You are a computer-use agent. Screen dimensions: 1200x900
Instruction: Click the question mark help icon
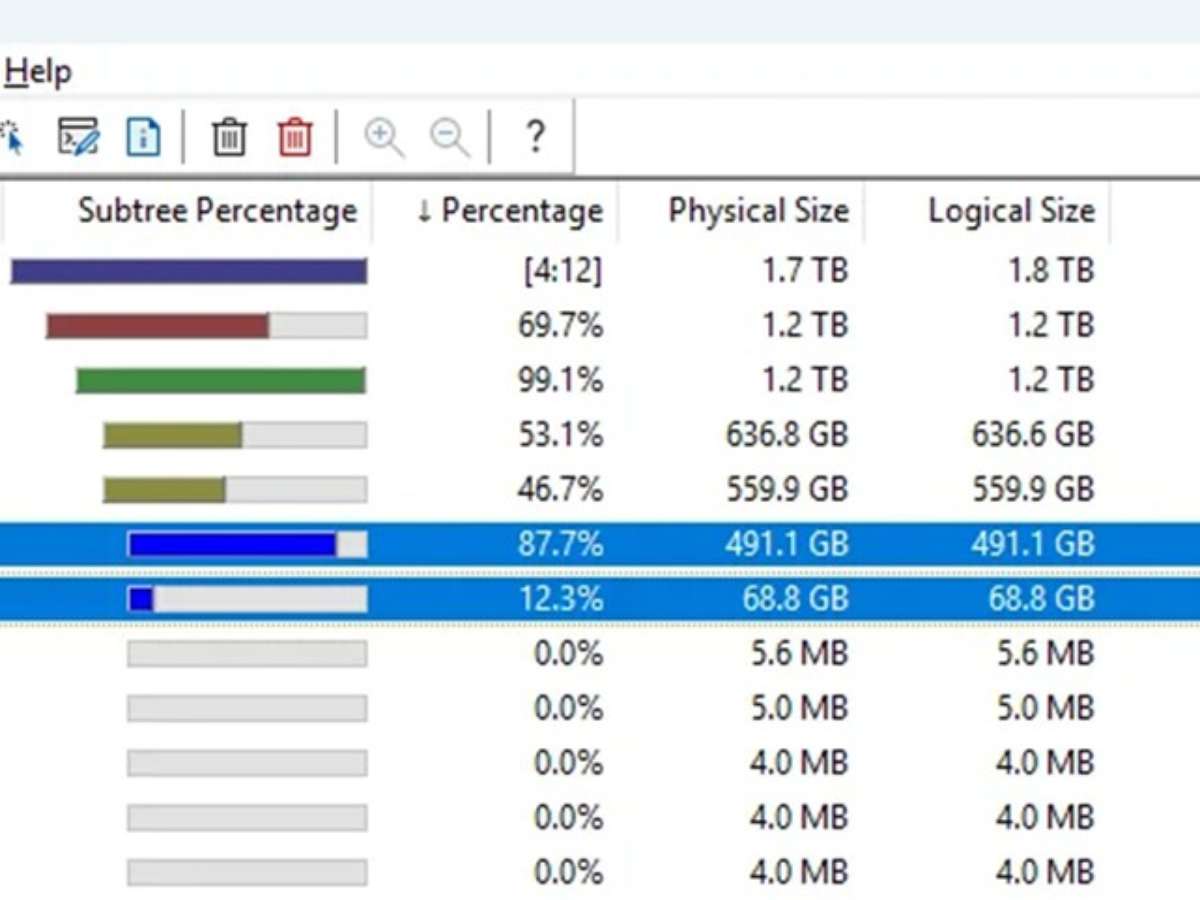click(535, 135)
